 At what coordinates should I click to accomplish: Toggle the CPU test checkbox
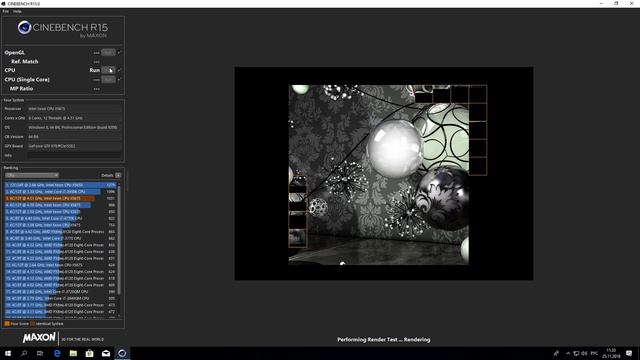click(119, 70)
